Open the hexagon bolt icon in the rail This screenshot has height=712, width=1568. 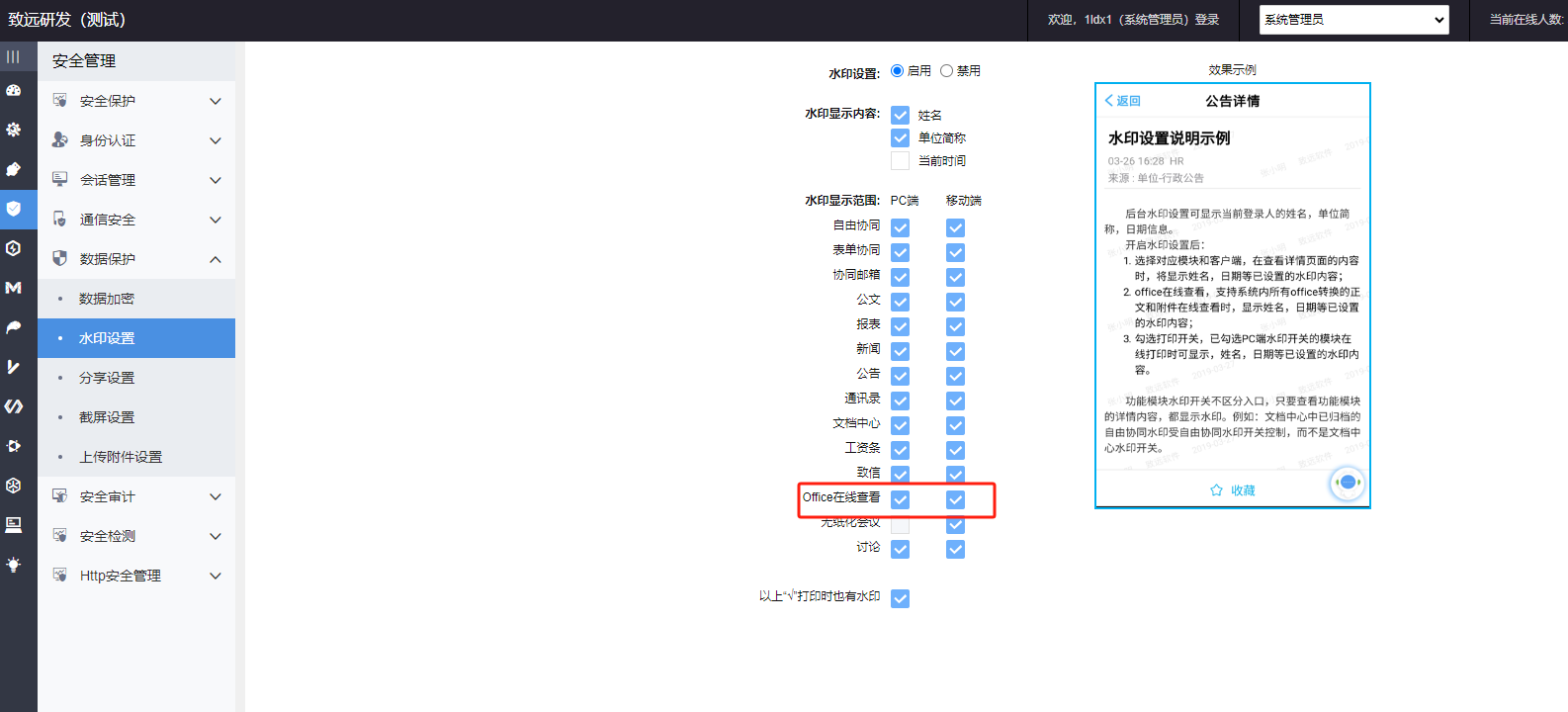(13, 248)
